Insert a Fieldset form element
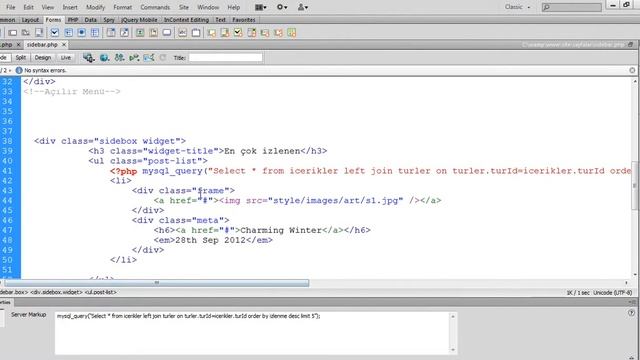Image resolution: width=640 pixels, height=360 pixels. 196,33
